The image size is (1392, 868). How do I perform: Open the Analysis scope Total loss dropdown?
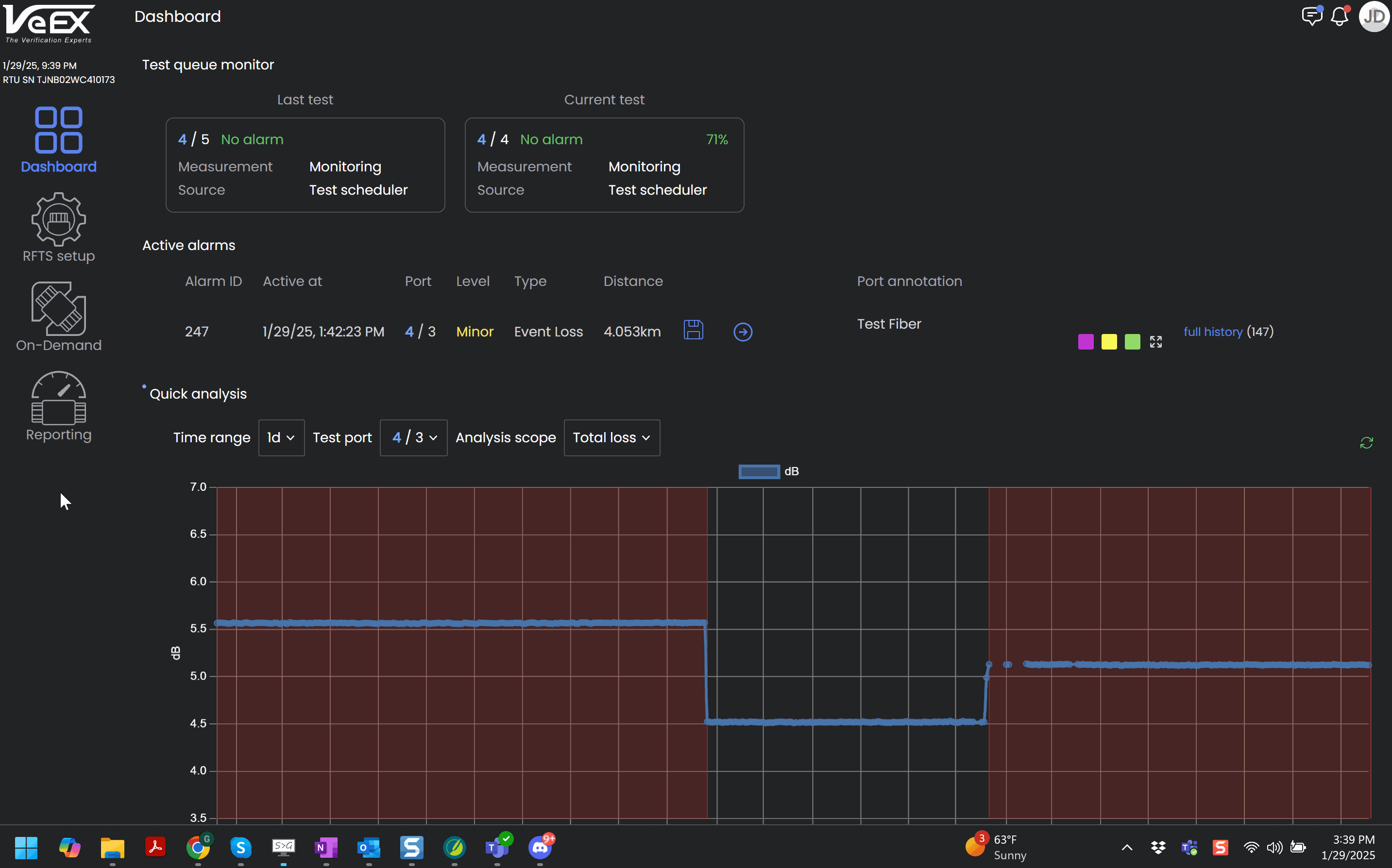coord(611,438)
